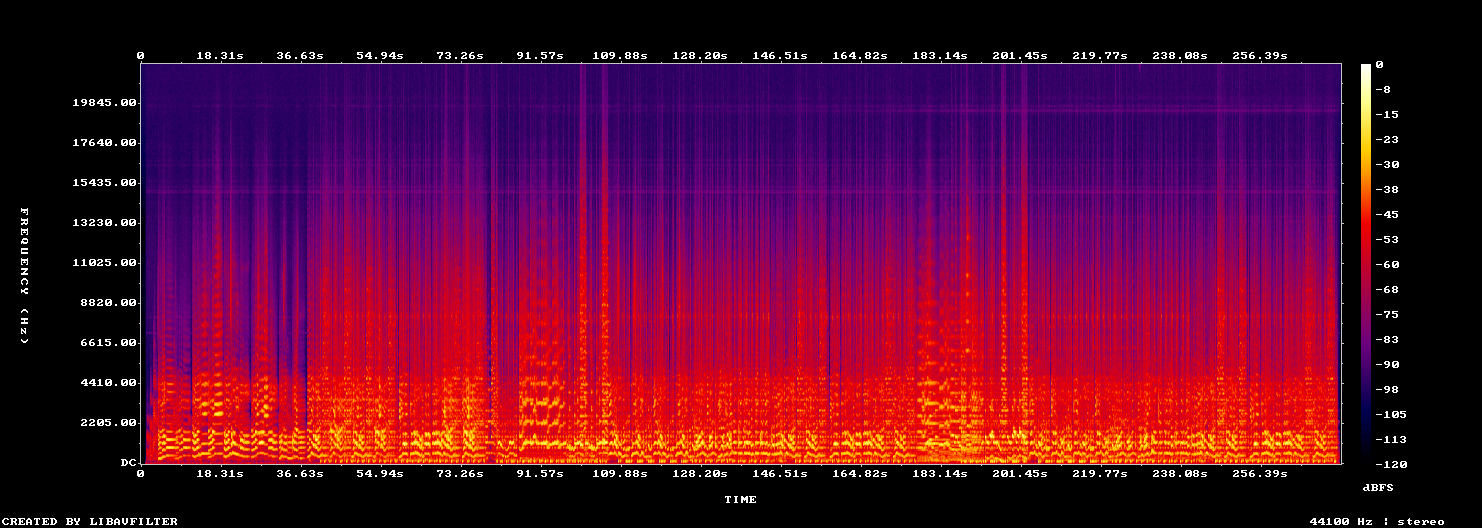This screenshot has height=528, width=1482.
Task: Click 36.63s on the upper time axis
Action: coord(300,55)
